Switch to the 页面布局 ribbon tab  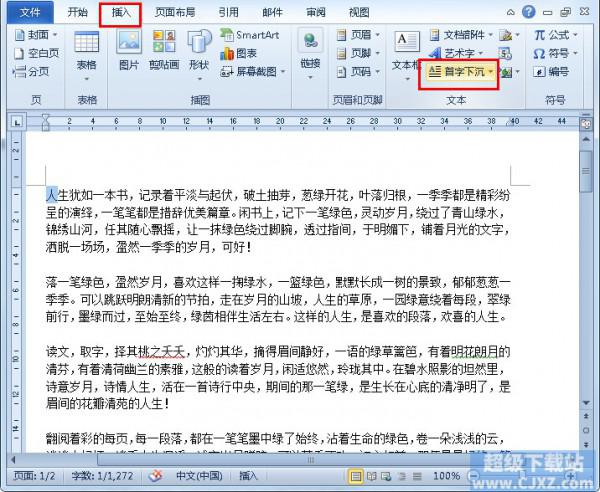175,13
